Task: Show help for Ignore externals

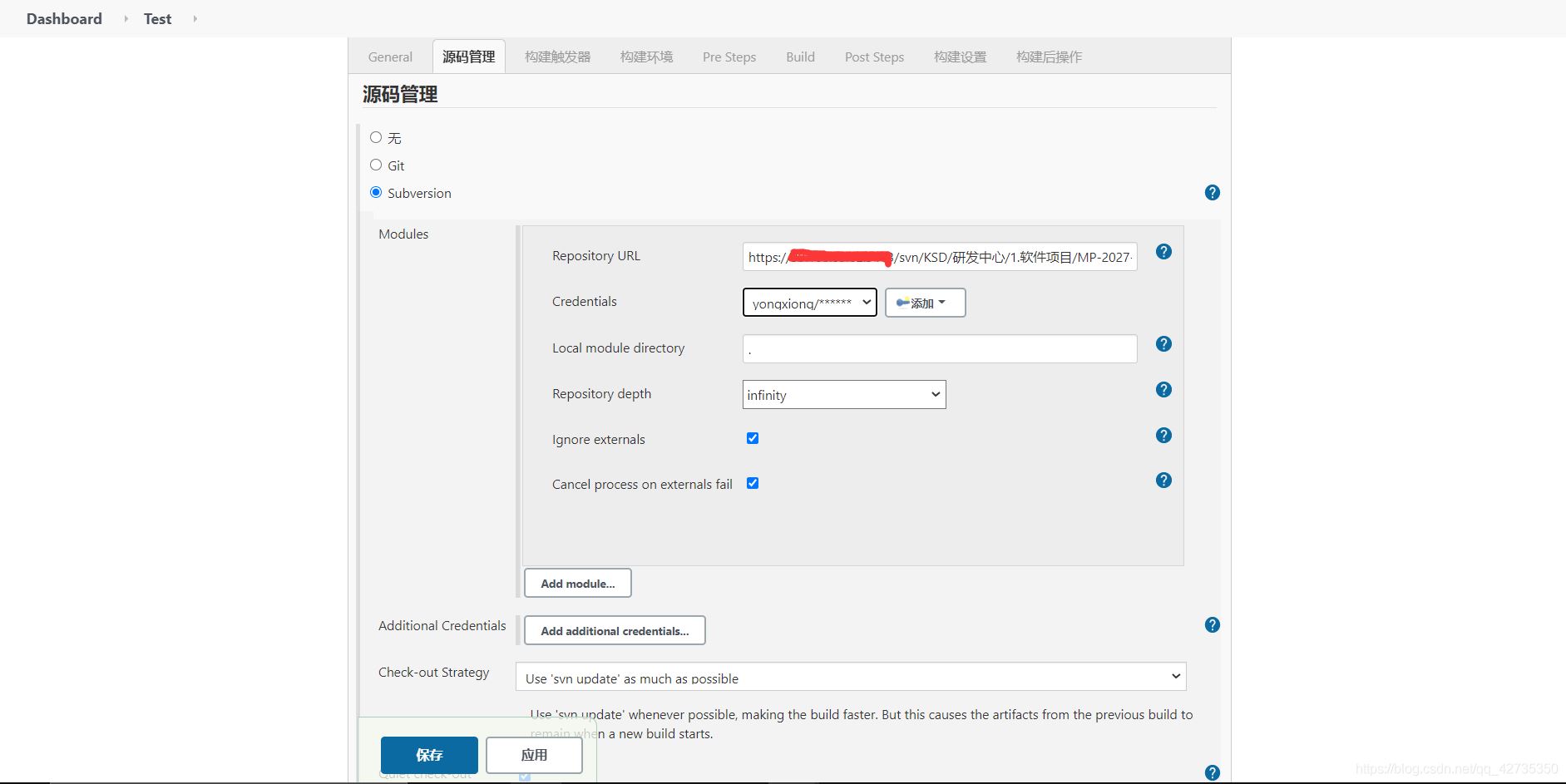Action: click(x=1163, y=436)
